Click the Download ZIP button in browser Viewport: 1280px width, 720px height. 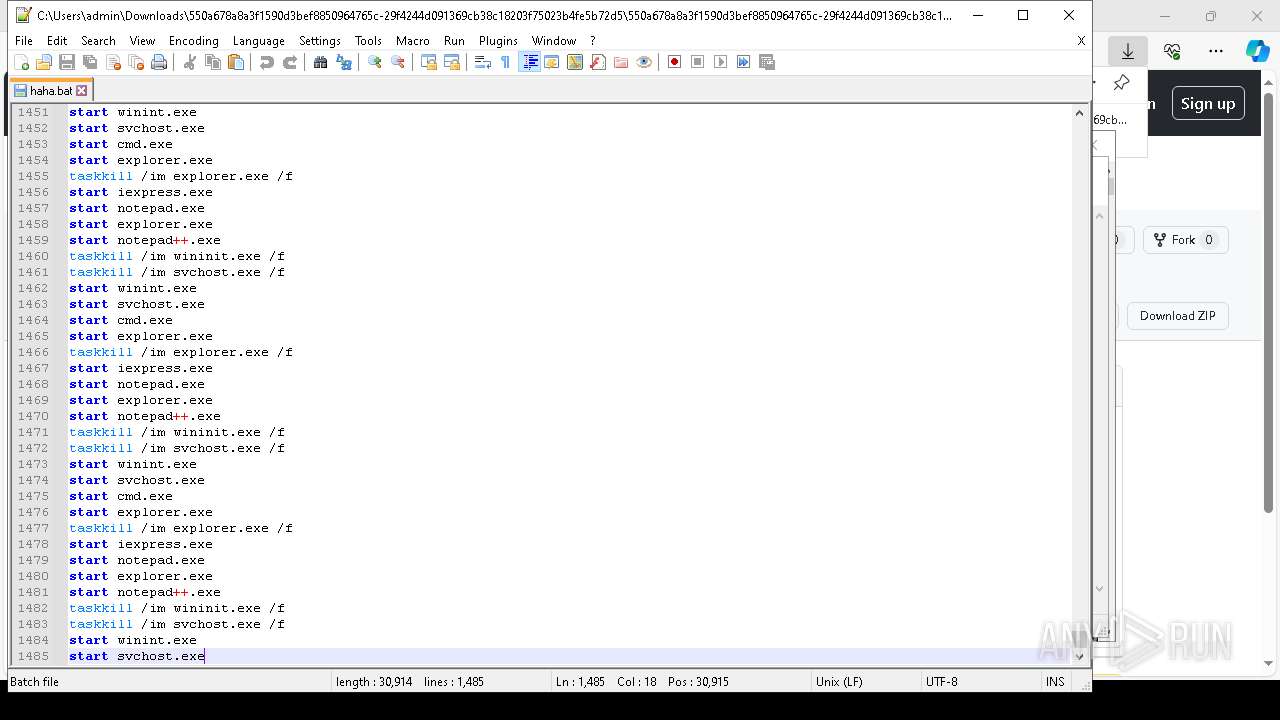1178,316
